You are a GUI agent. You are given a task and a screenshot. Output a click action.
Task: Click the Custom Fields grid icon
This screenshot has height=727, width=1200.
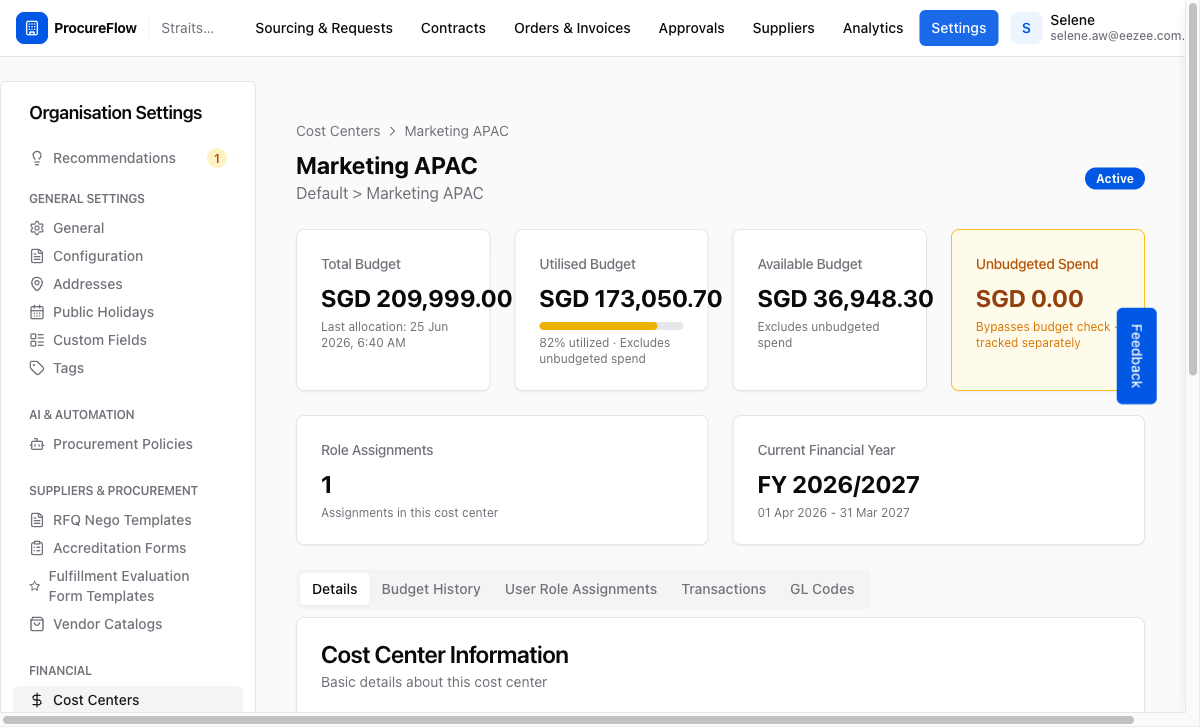point(37,340)
